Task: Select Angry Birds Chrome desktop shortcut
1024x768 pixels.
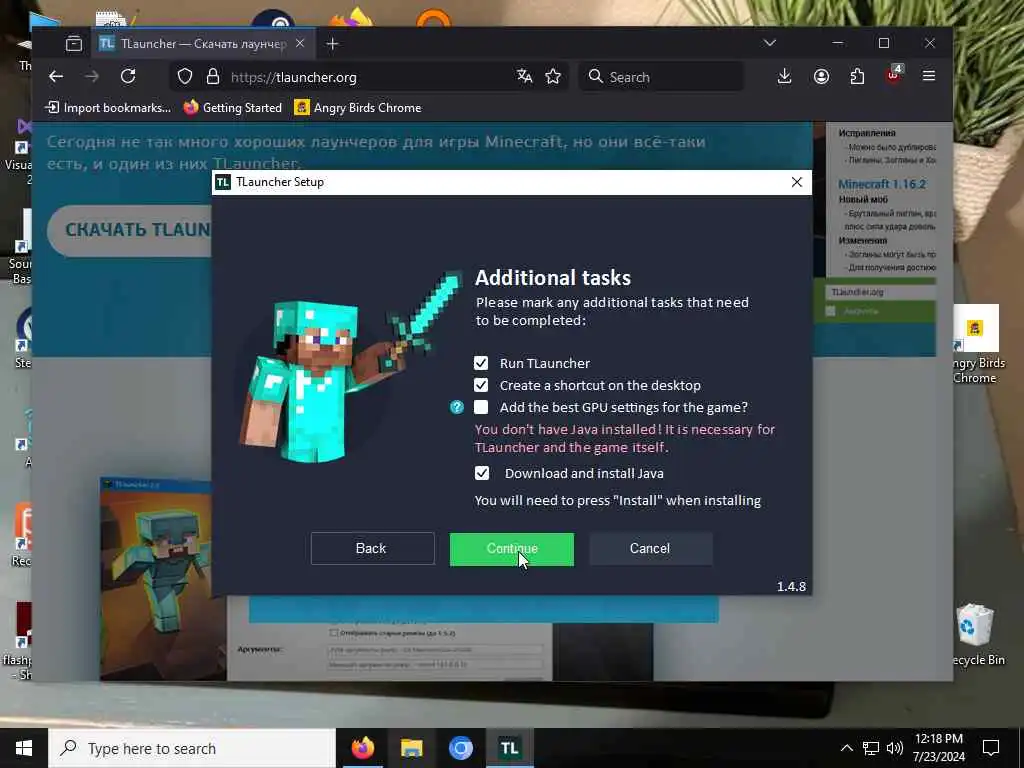Action: point(975,345)
